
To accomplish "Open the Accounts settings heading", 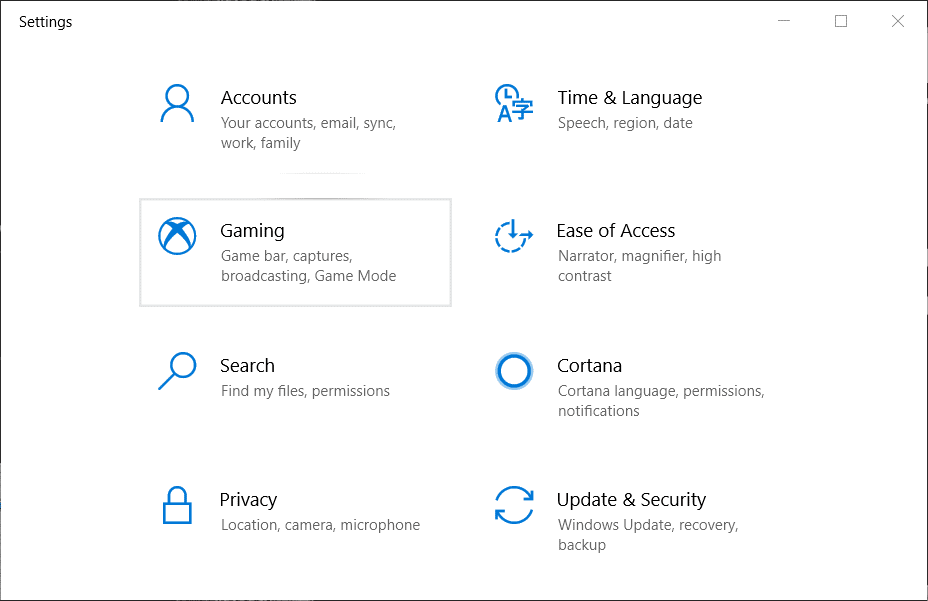I will point(258,98).
